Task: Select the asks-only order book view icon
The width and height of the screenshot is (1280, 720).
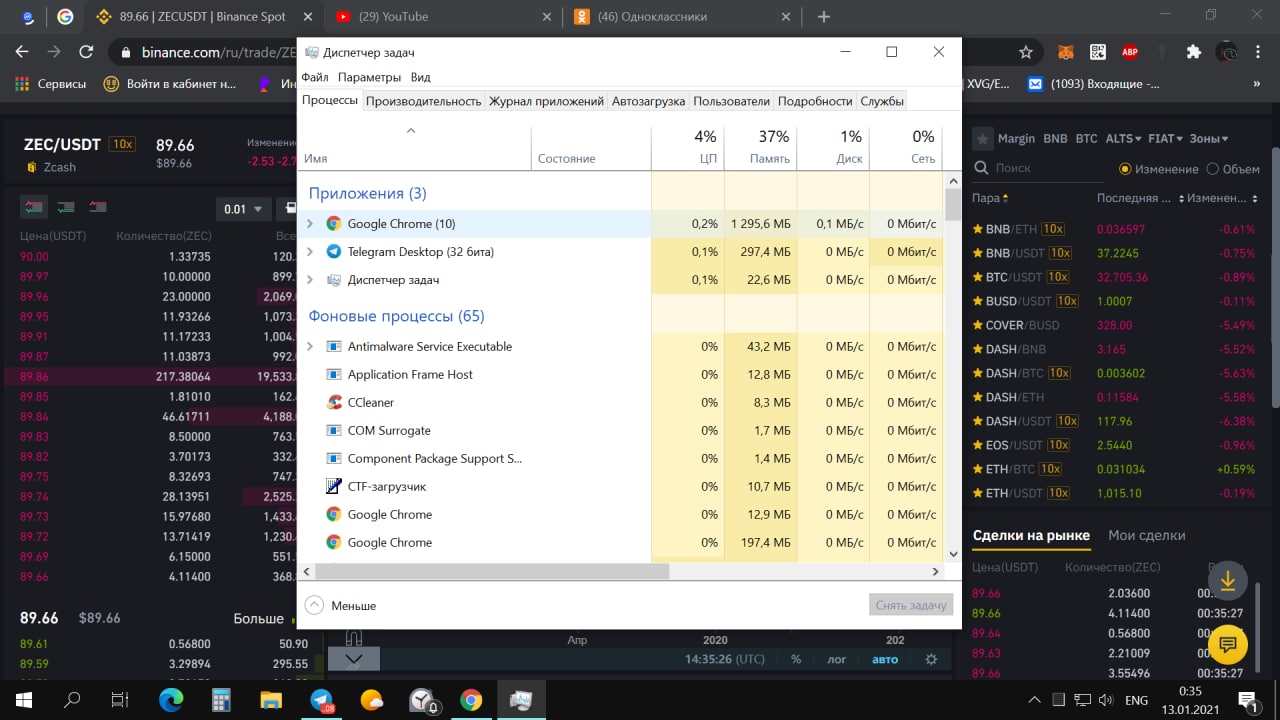Action: pyautogui.click(x=98, y=207)
